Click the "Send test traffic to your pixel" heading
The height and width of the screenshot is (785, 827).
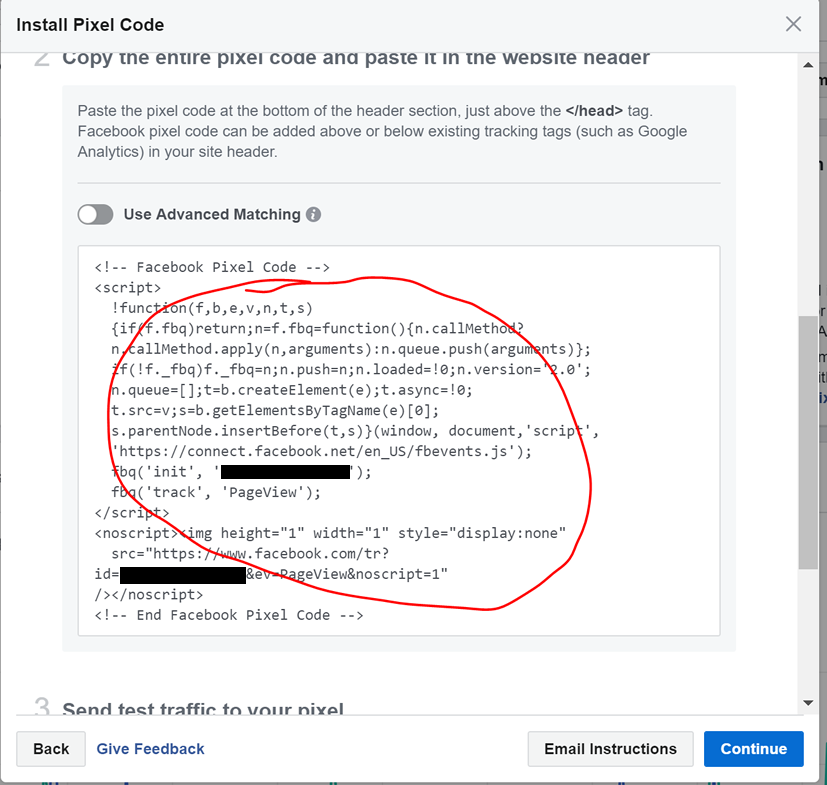point(203,707)
